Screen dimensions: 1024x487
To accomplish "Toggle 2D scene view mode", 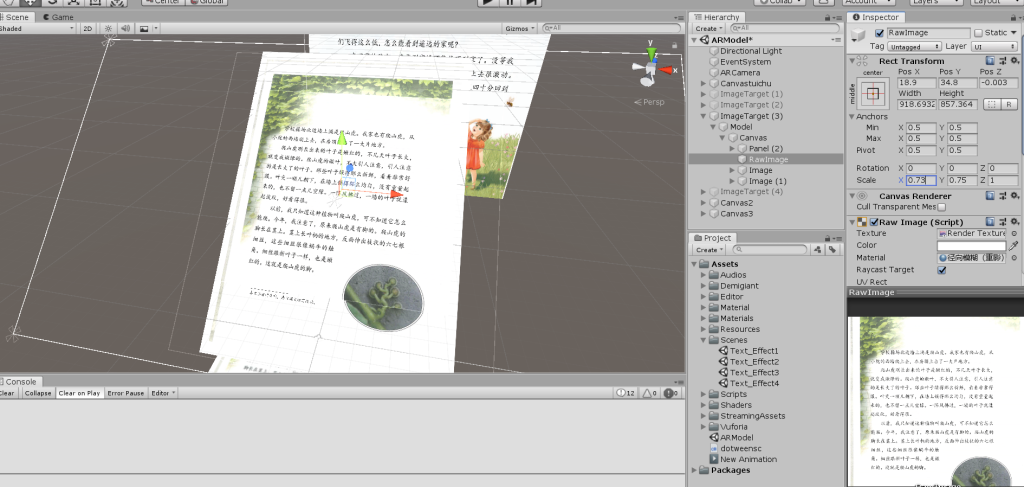I will point(88,28).
